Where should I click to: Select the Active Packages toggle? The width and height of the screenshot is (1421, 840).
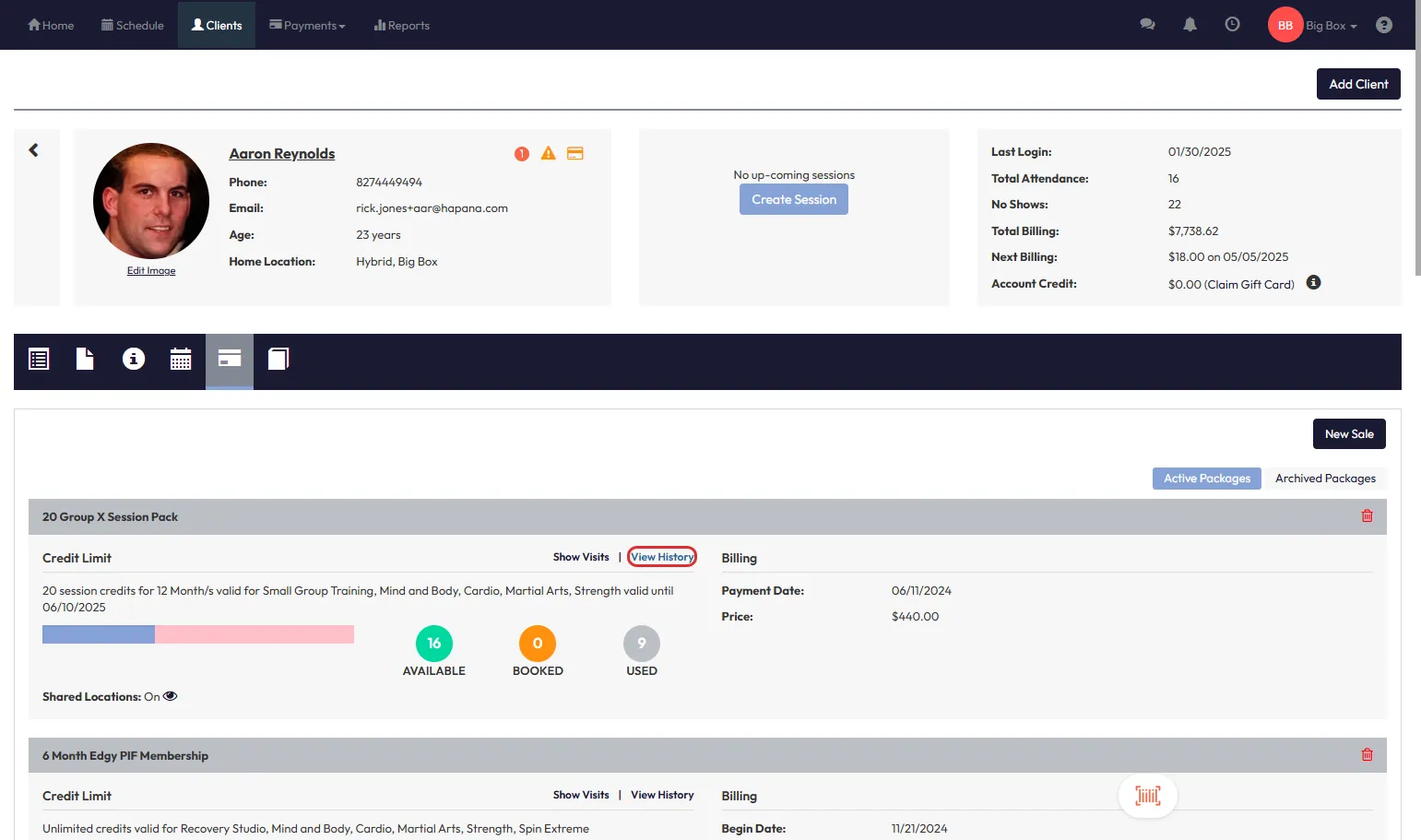coord(1206,479)
